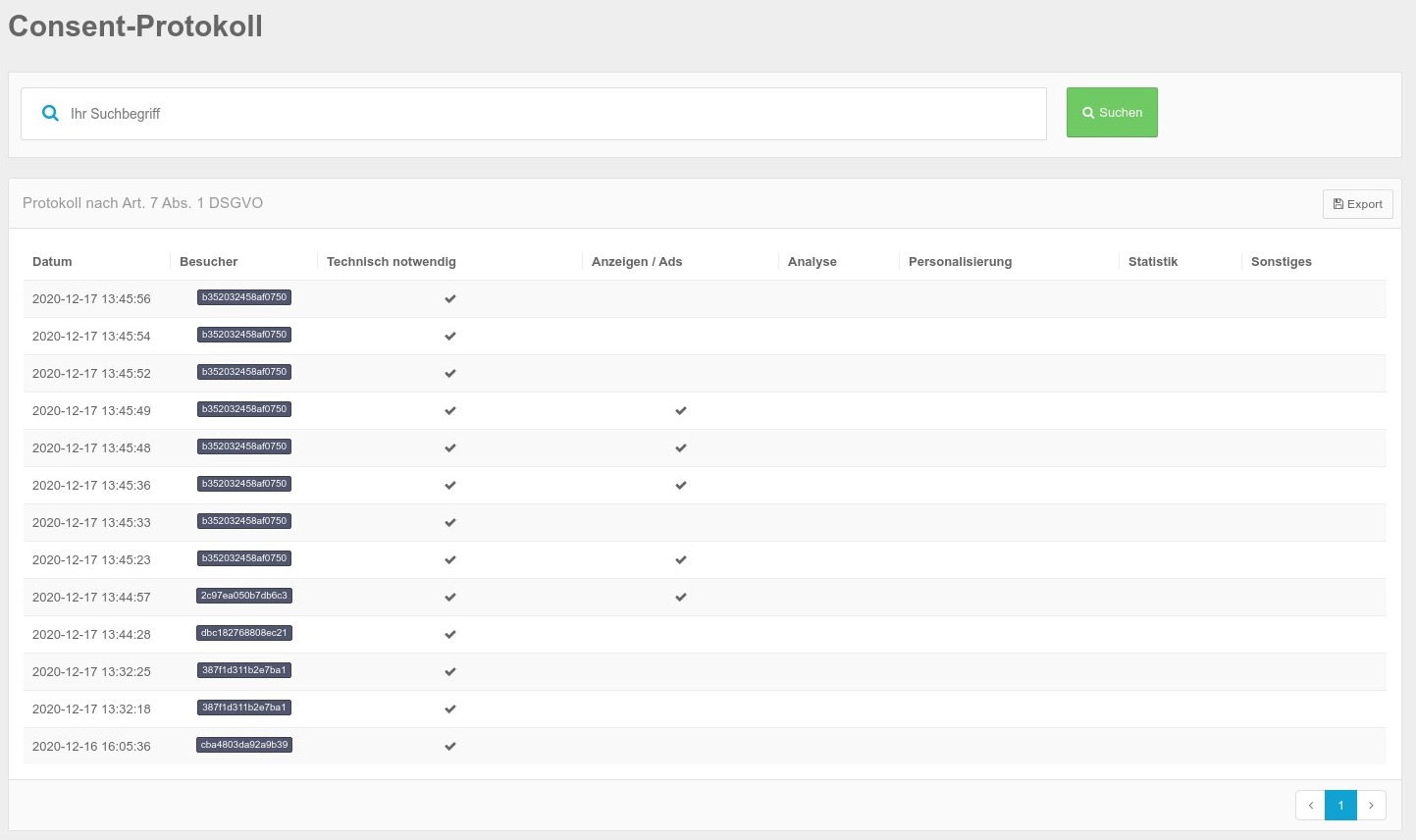Click the Statistik column header
The height and width of the screenshot is (840, 1416).
1152,262
